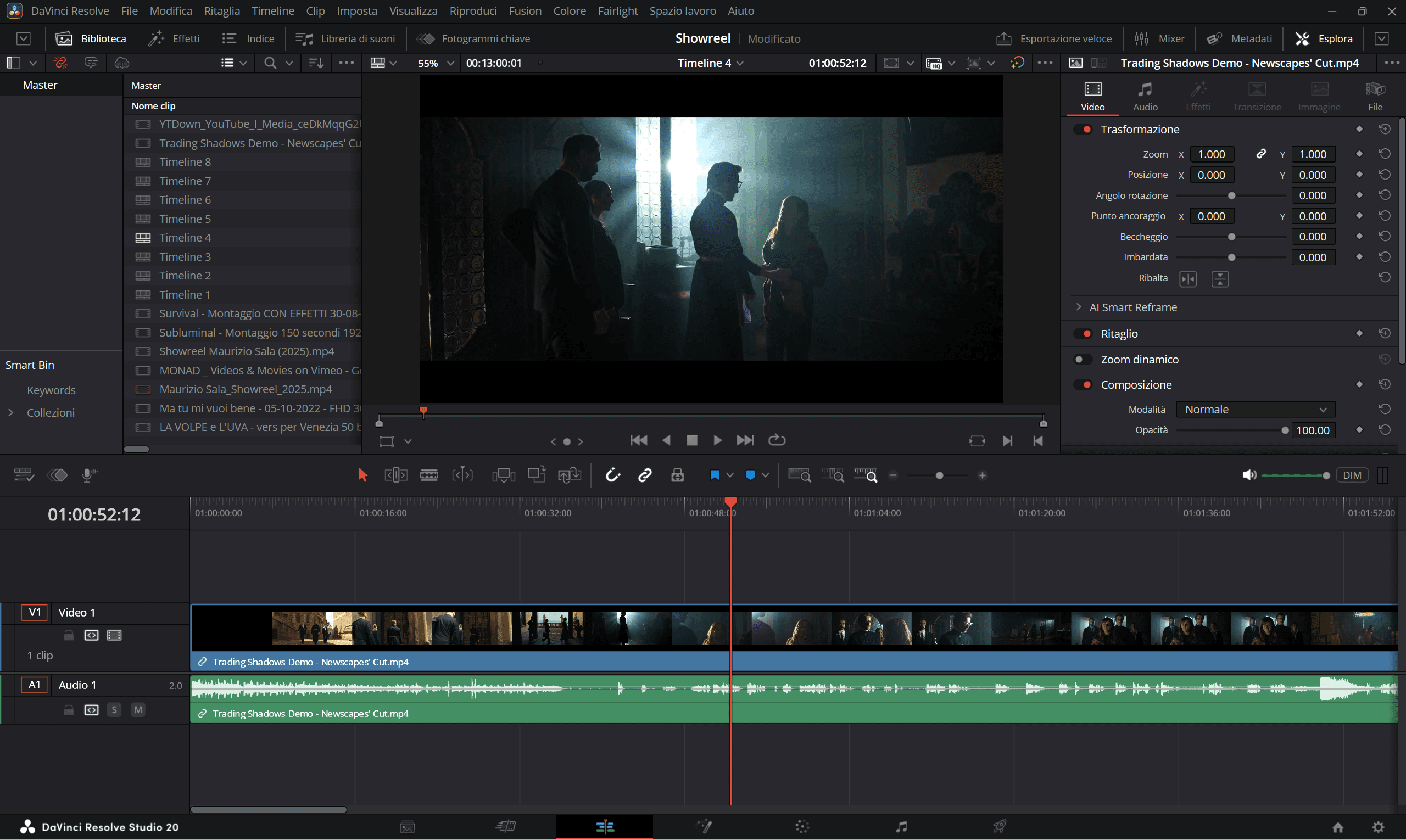This screenshot has width=1406, height=840.
Task: Adjust the Opacità slider handle
Action: click(x=1285, y=430)
